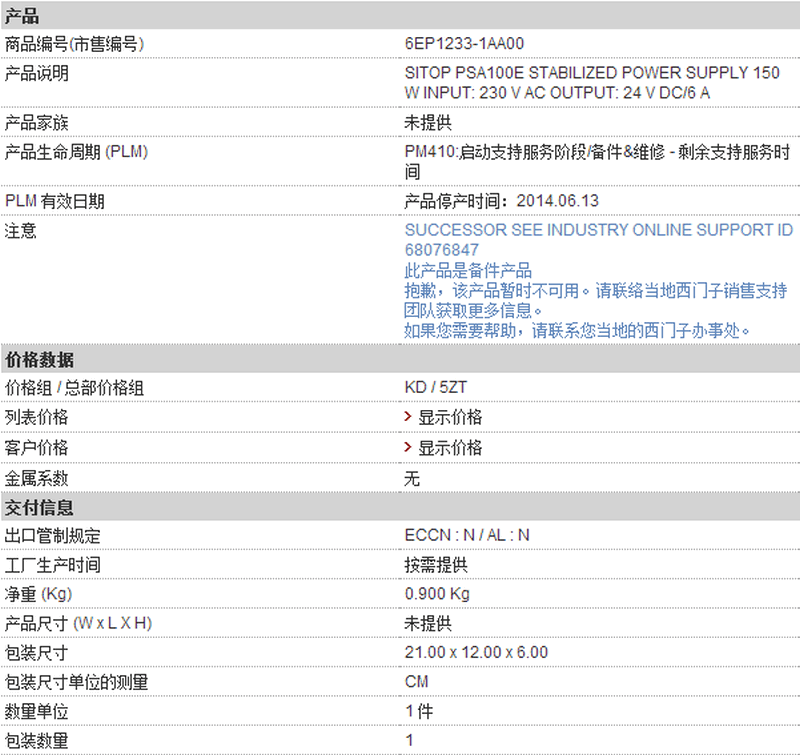Image resolution: width=800 pixels, height=755 pixels.
Task: Click the 产品生命周期 (PLM) label
Action: pyautogui.click(x=76, y=152)
